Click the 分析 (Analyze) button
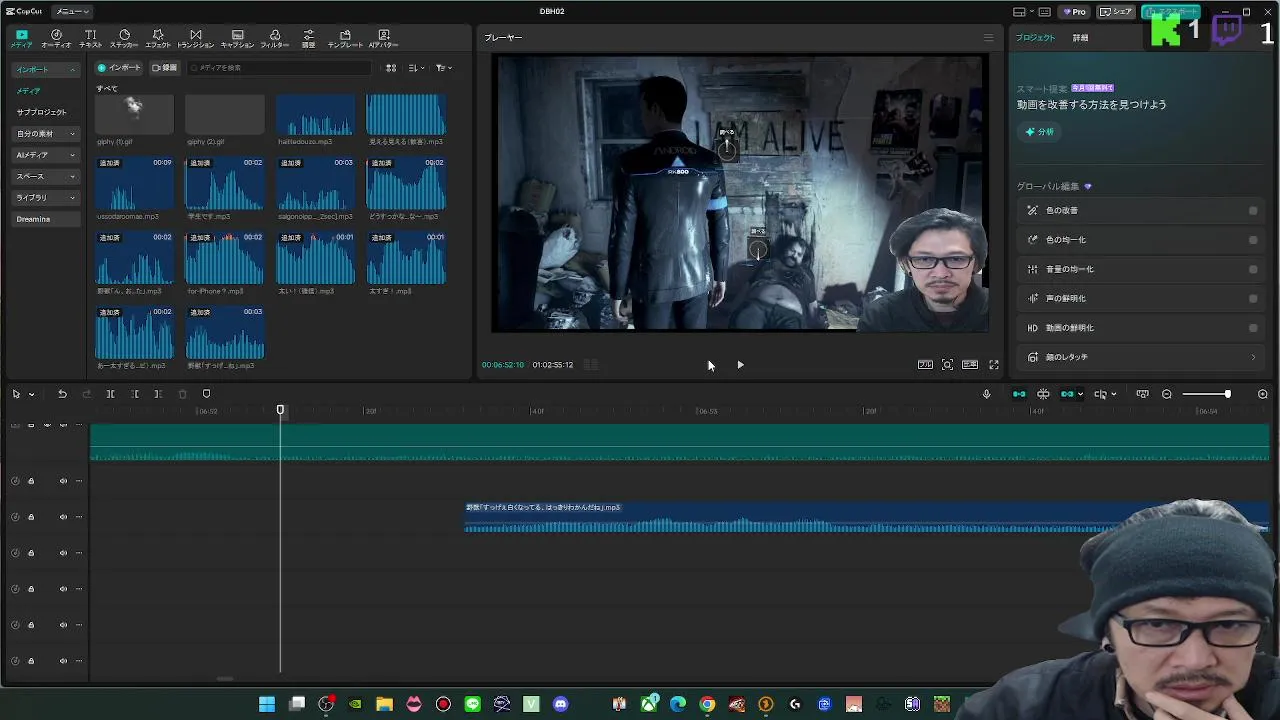The image size is (1280, 720). (x=1040, y=132)
